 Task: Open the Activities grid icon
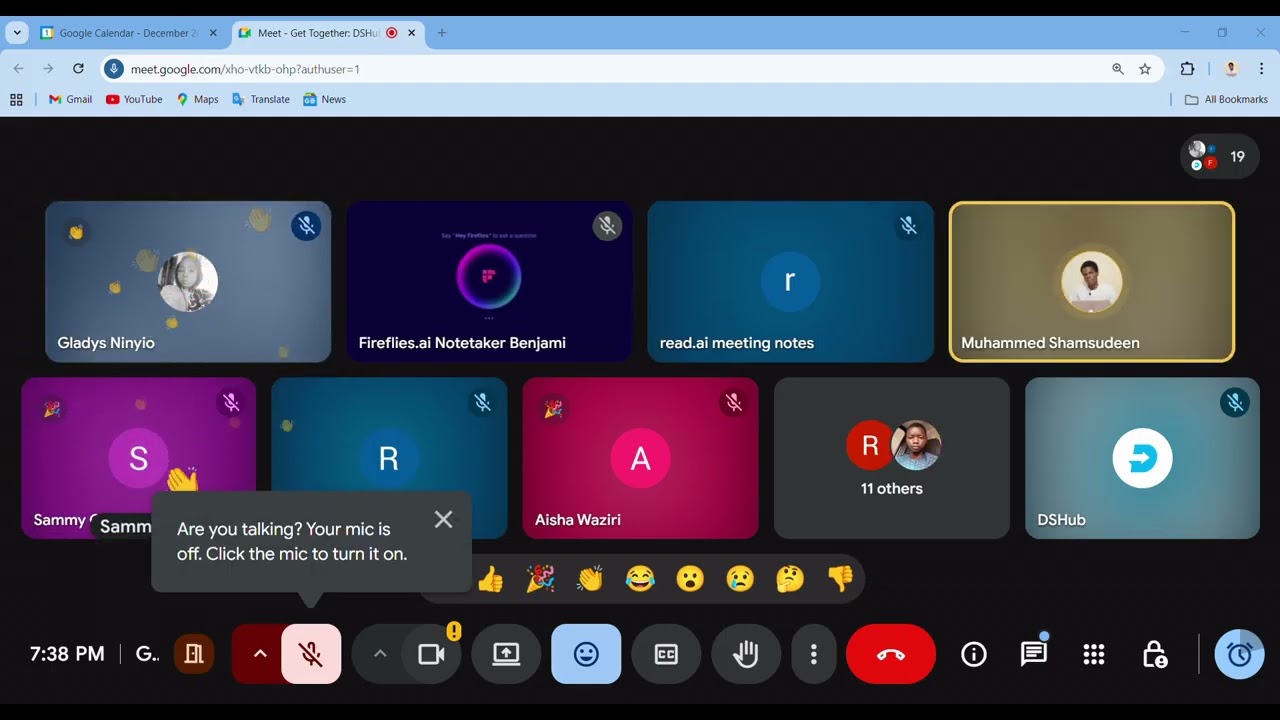[x=1094, y=654]
